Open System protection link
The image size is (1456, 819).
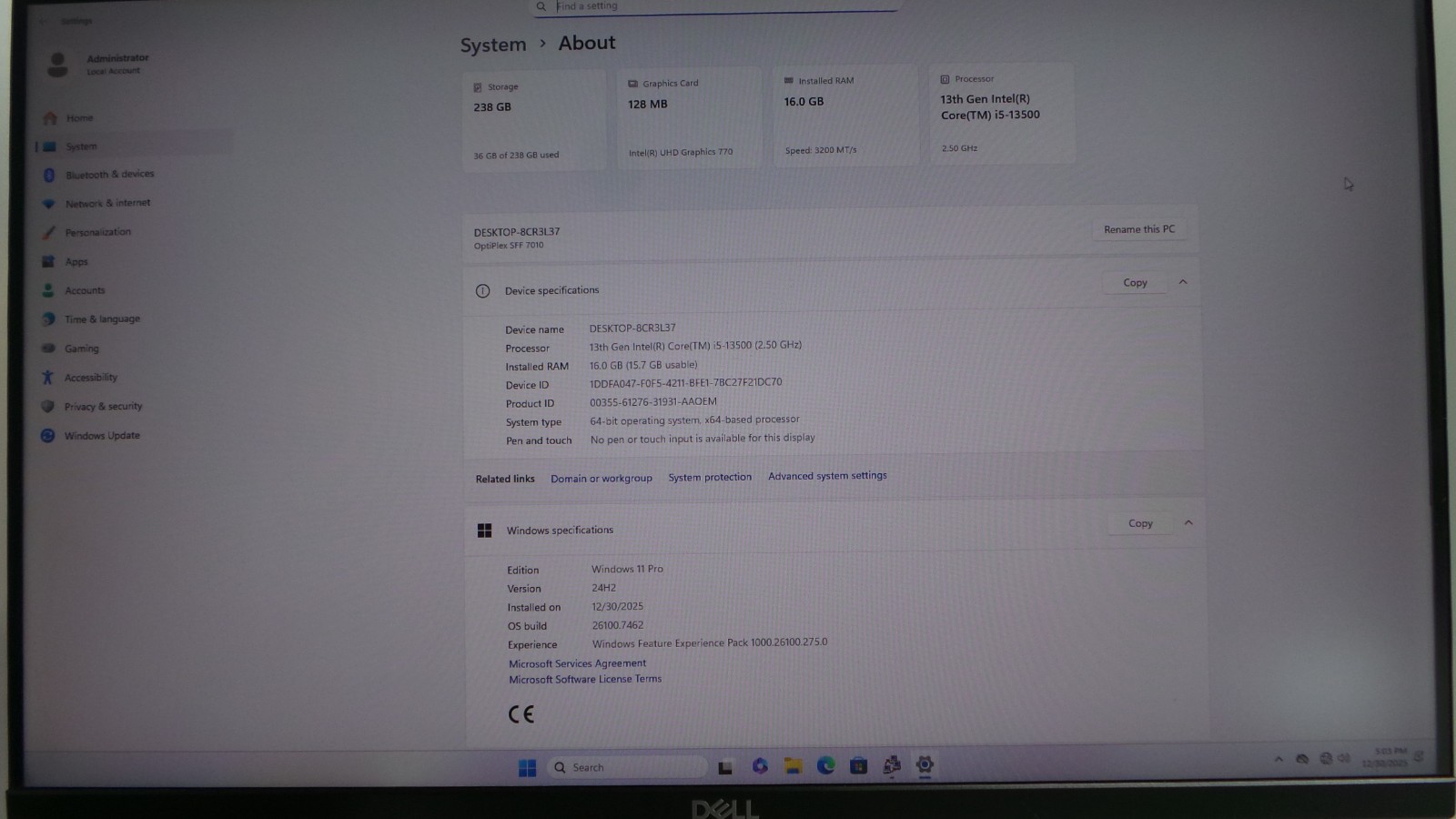[710, 477]
